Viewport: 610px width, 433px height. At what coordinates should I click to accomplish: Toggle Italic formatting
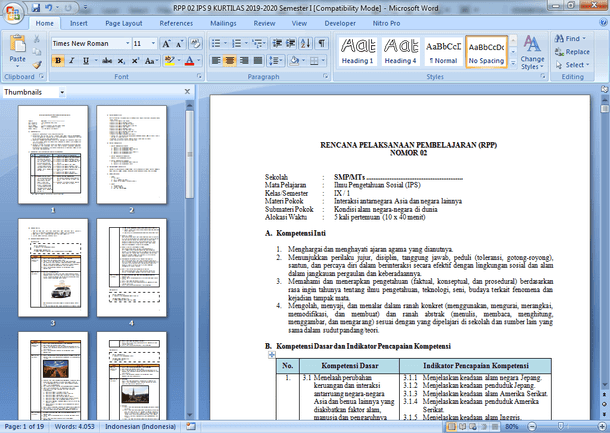72,61
